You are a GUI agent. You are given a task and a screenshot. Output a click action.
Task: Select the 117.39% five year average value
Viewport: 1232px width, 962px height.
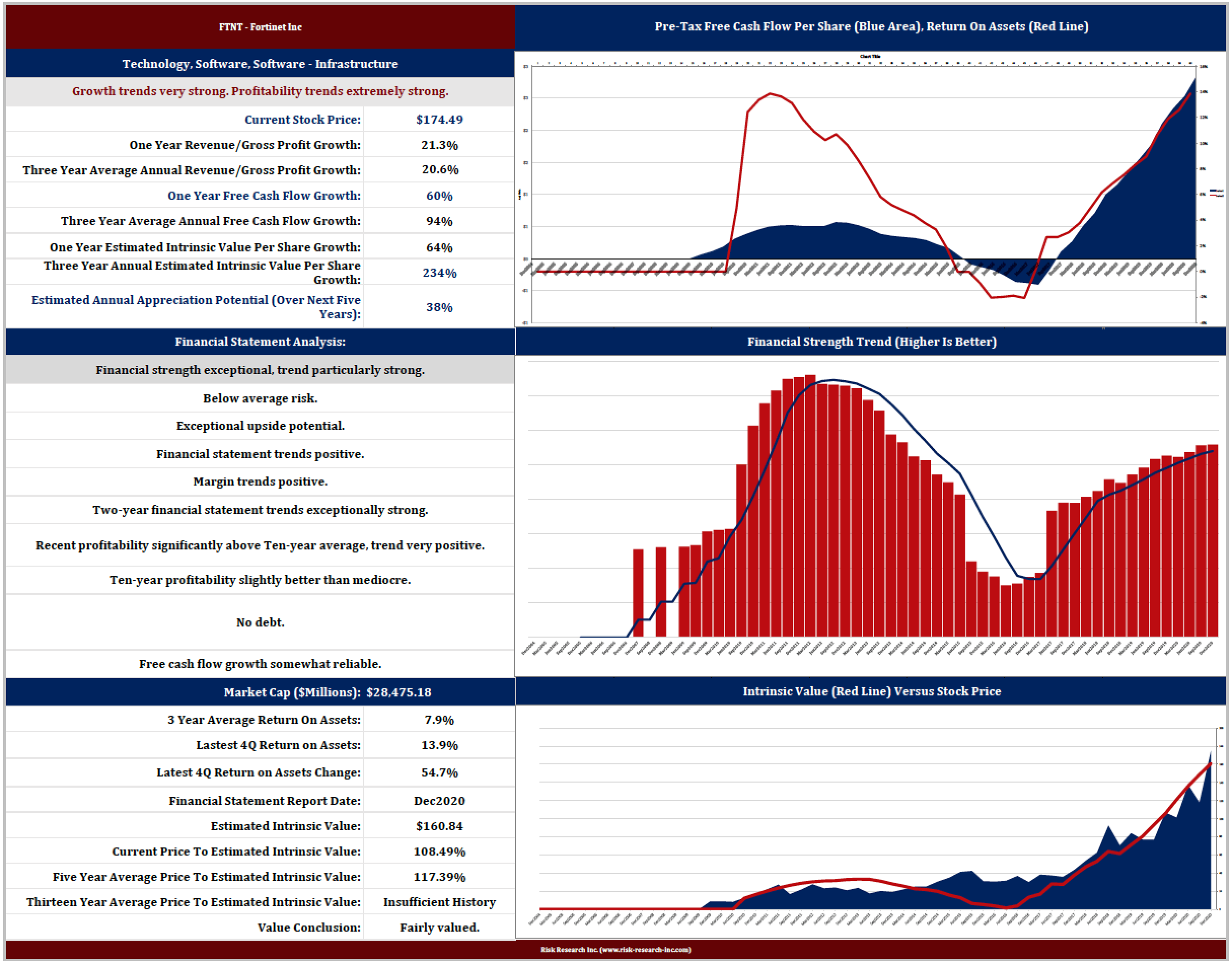point(440,877)
